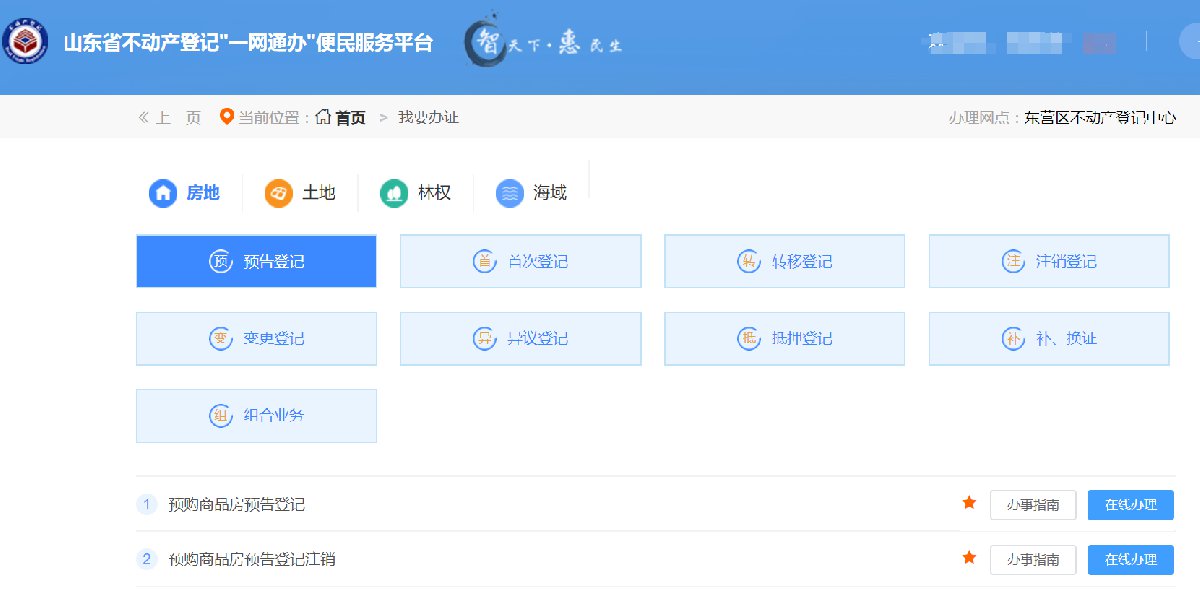This screenshot has height=593, width=1200.
Task: Click the star next to 预购商品房预告登记
Action: tap(968, 503)
